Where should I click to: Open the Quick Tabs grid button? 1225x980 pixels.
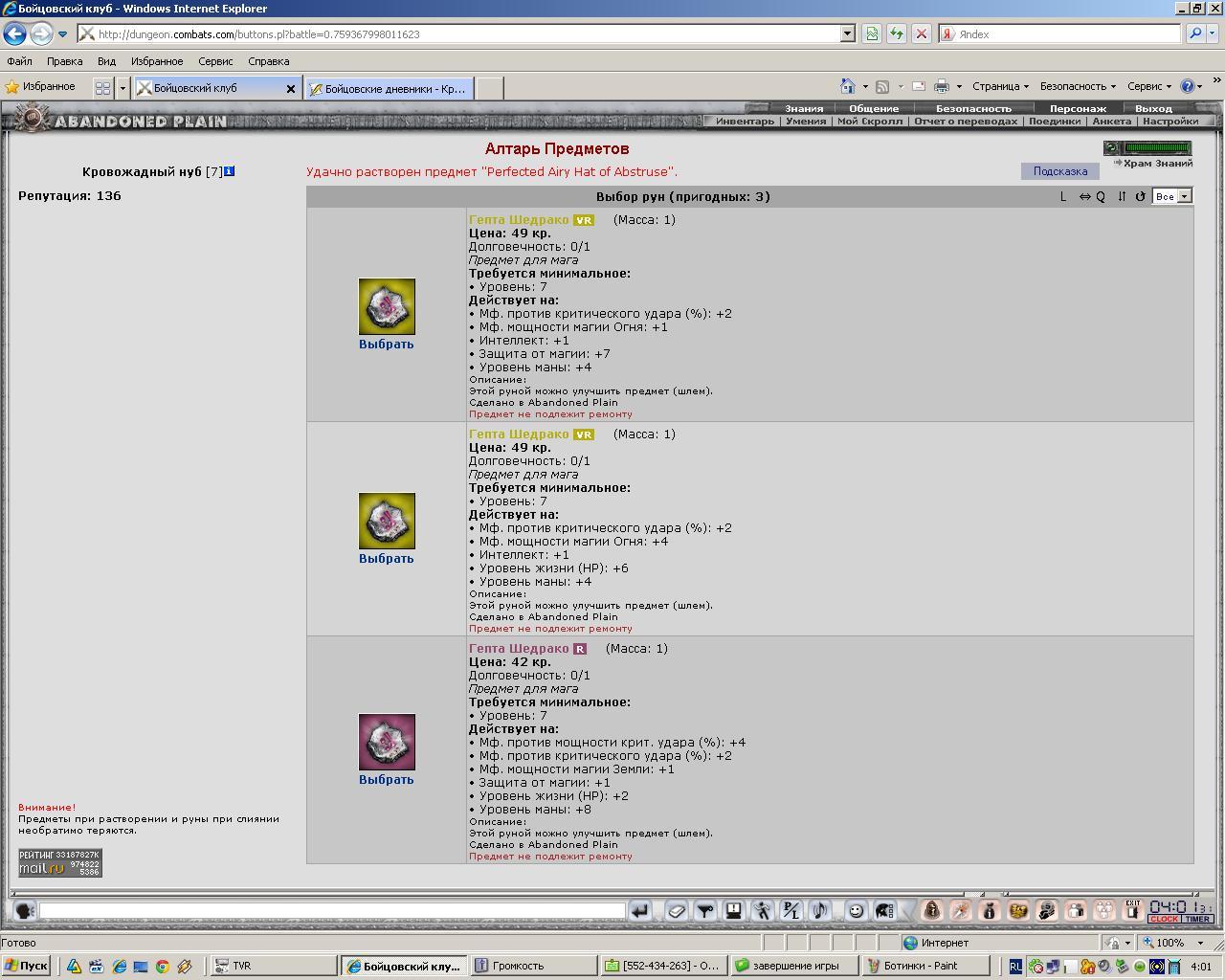click(102, 88)
